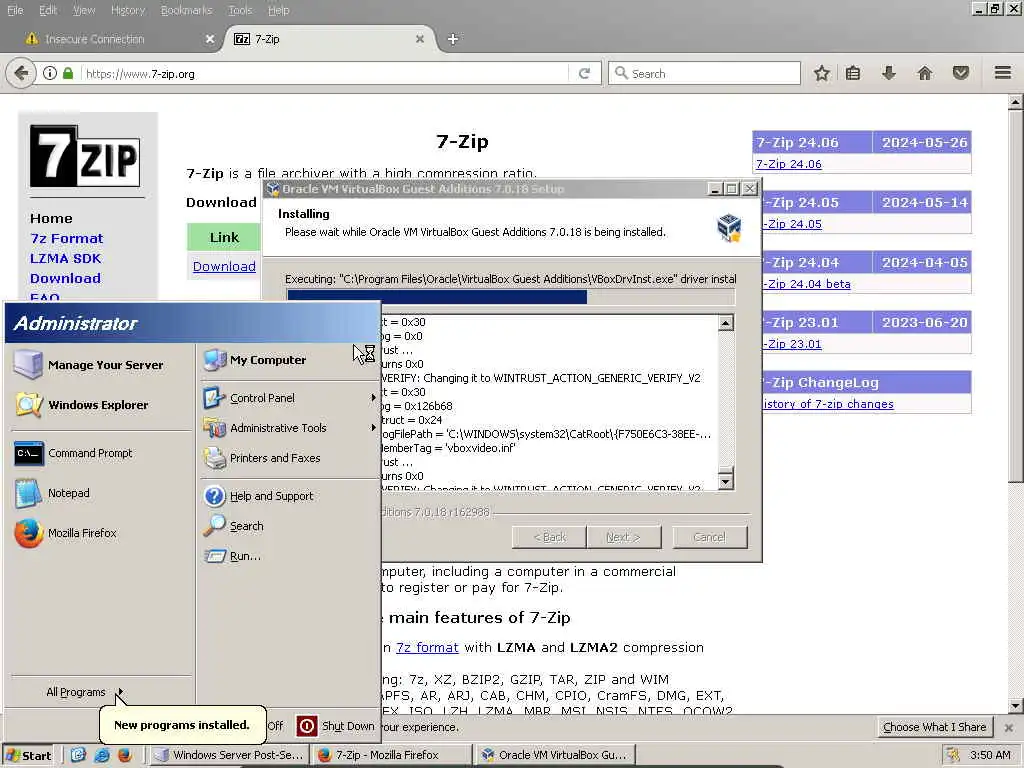Open Pocket icon in Firefox toolbar
The height and width of the screenshot is (768, 1024).
click(961, 73)
